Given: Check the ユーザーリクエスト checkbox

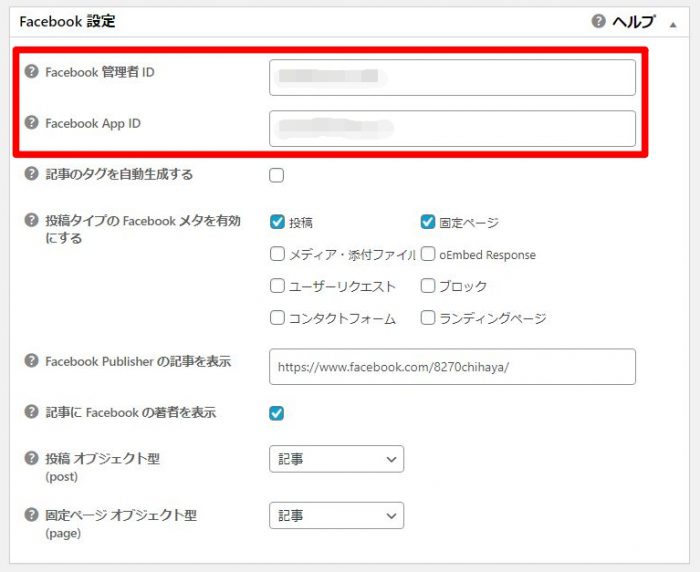Looking at the screenshot, I should click(x=277, y=286).
